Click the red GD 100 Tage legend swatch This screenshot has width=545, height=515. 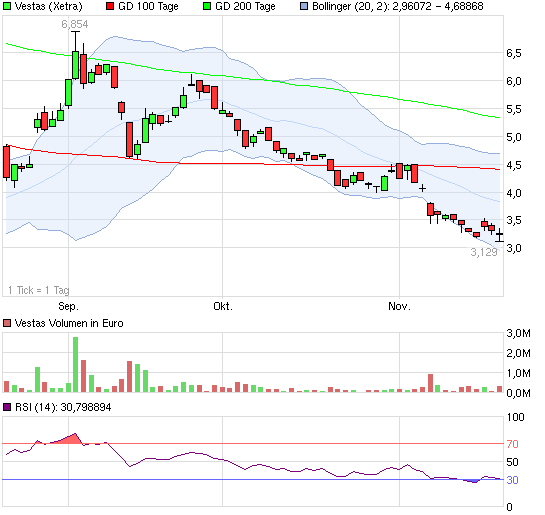(x=110, y=6)
